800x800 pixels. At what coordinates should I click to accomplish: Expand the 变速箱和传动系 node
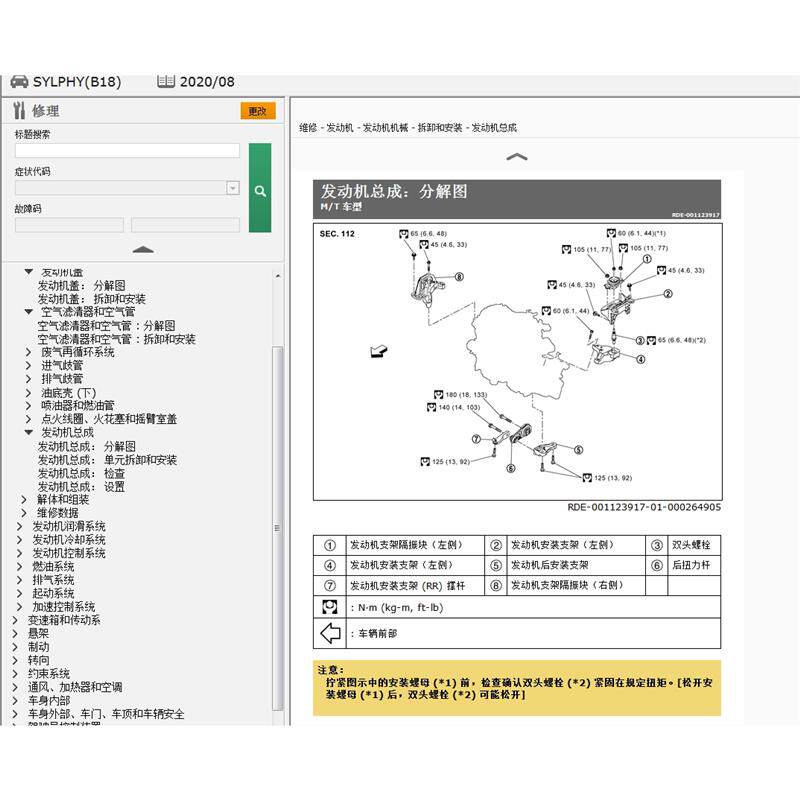pos(15,620)
